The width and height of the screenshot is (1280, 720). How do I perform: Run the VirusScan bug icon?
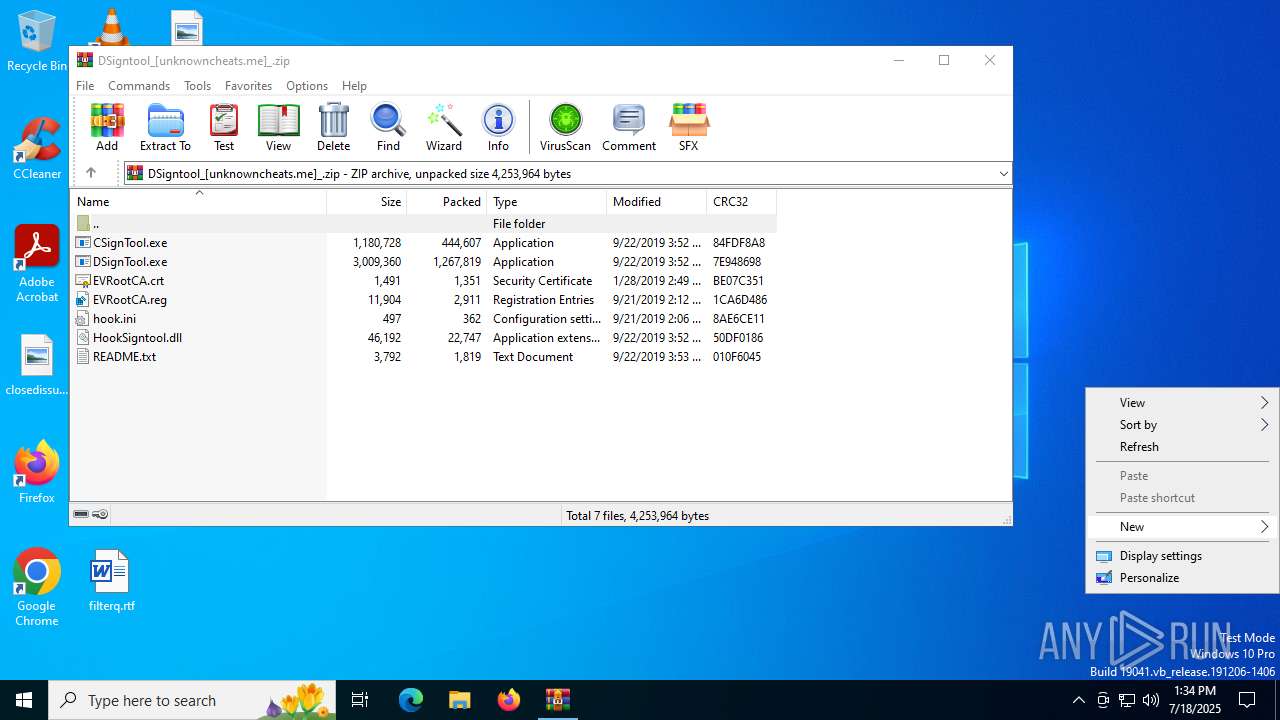tap(565, 127)
